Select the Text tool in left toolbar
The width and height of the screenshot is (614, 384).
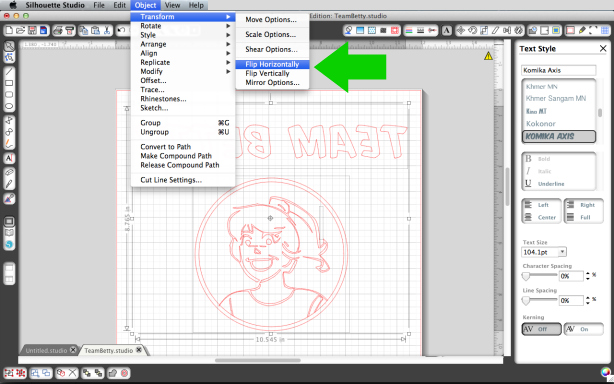[x=9, y=158]
